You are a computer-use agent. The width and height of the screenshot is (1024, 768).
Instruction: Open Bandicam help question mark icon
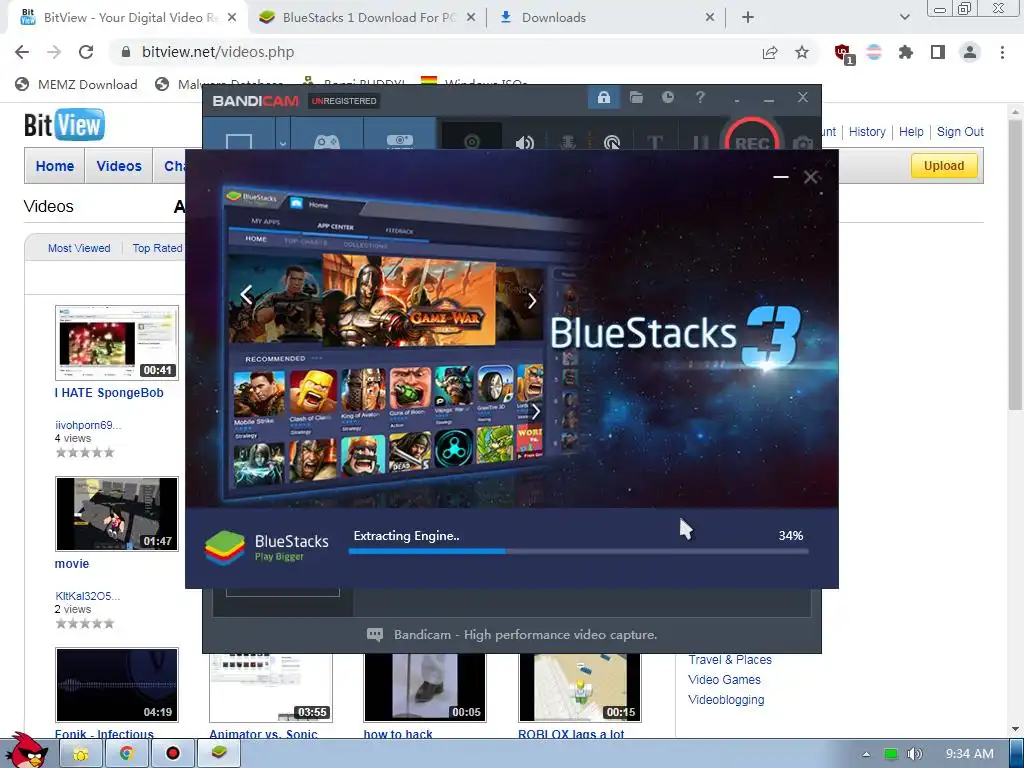pyautogui.click(x=700, y=97)
